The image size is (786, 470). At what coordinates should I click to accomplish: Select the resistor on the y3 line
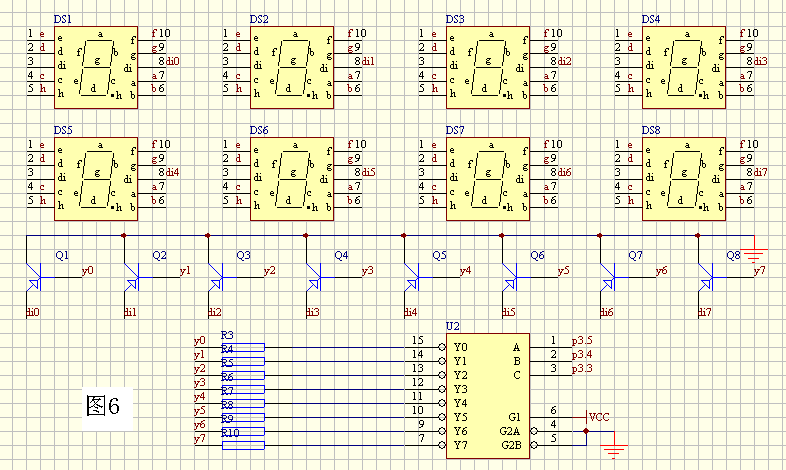243,389
